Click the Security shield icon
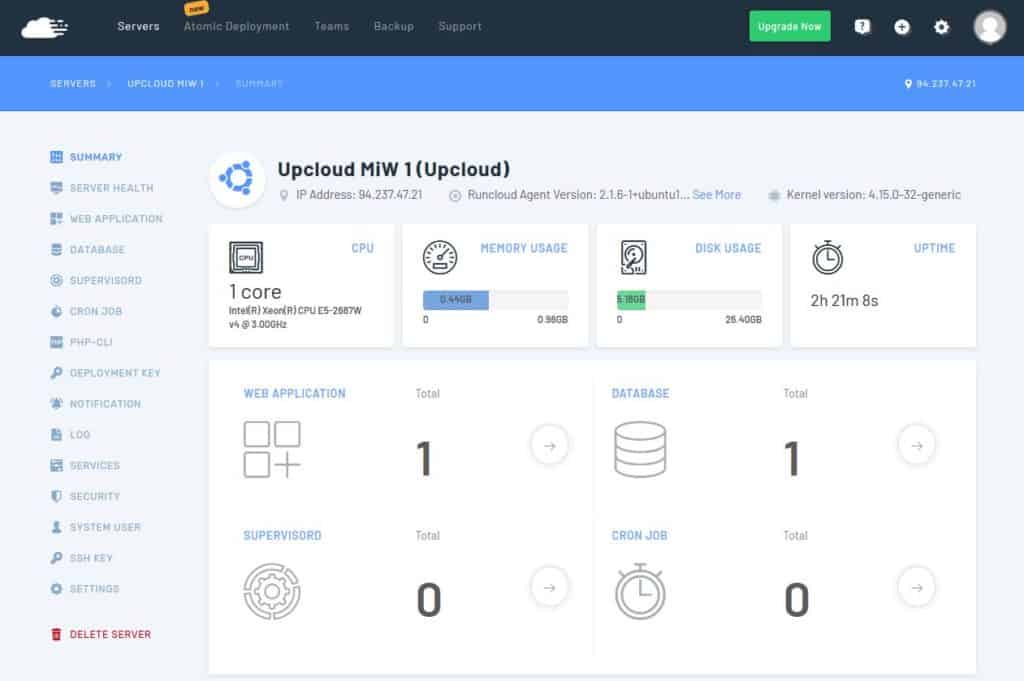This screenshot has width=1024, height=681. (x=57, y=496)
